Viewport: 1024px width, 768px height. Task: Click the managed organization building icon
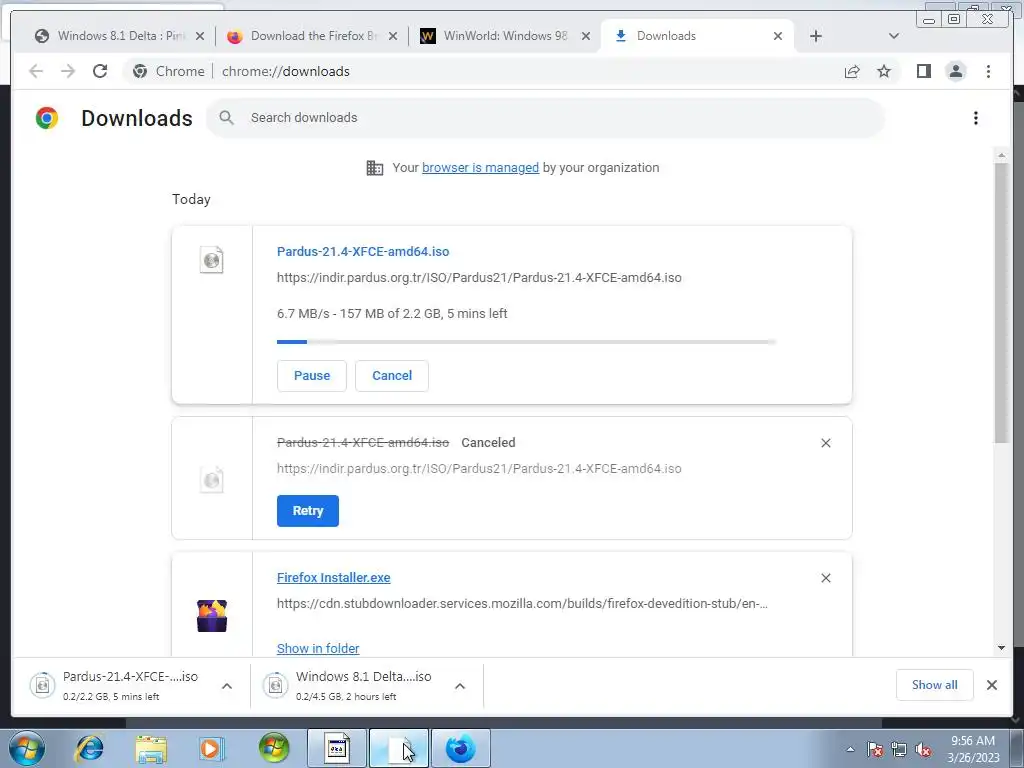(x=375, y=168)
